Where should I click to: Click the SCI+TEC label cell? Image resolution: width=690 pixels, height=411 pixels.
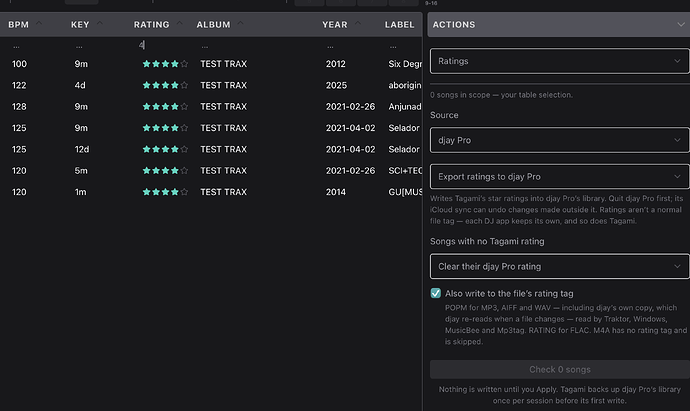coord(405,171)
